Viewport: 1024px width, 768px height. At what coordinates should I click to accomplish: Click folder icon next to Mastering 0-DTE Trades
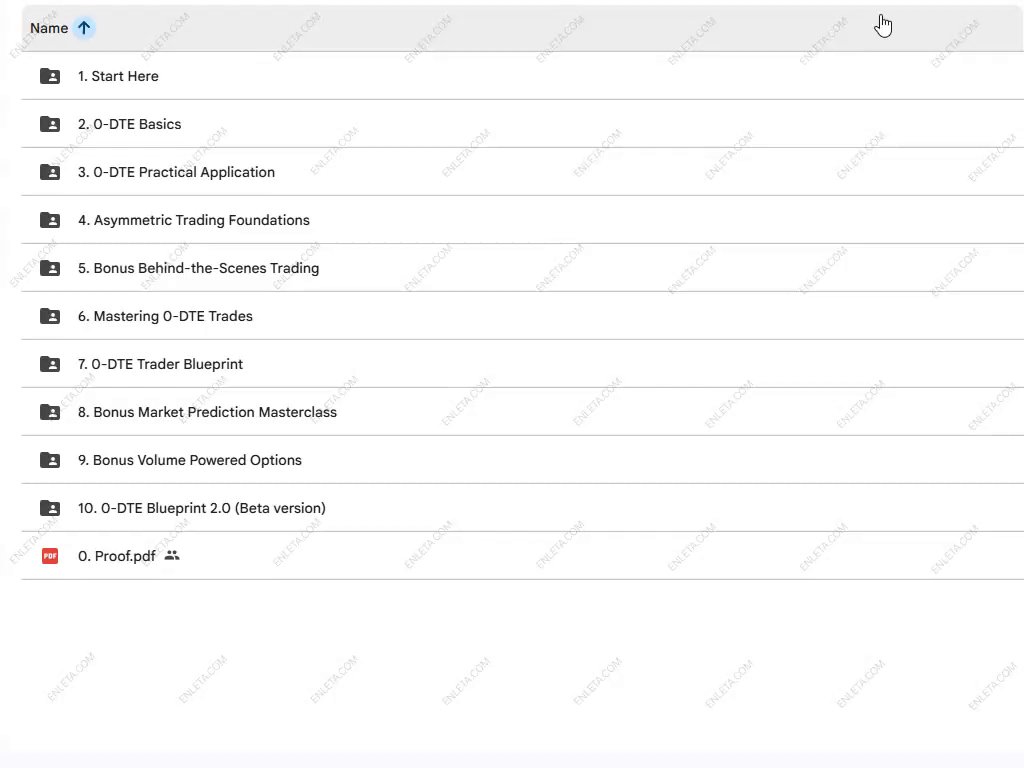[x=50, y=316]
